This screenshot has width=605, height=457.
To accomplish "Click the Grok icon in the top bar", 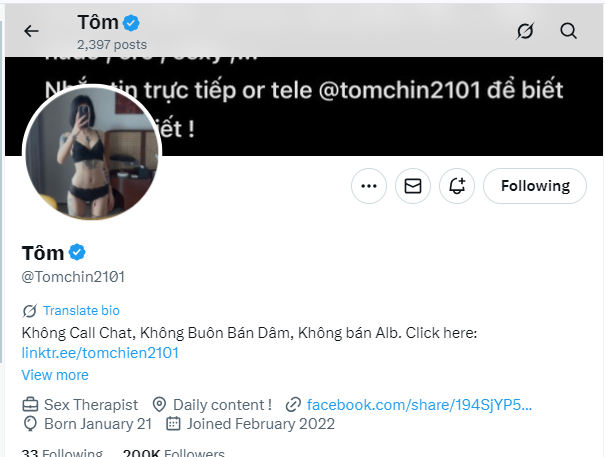I will point(525,30).
